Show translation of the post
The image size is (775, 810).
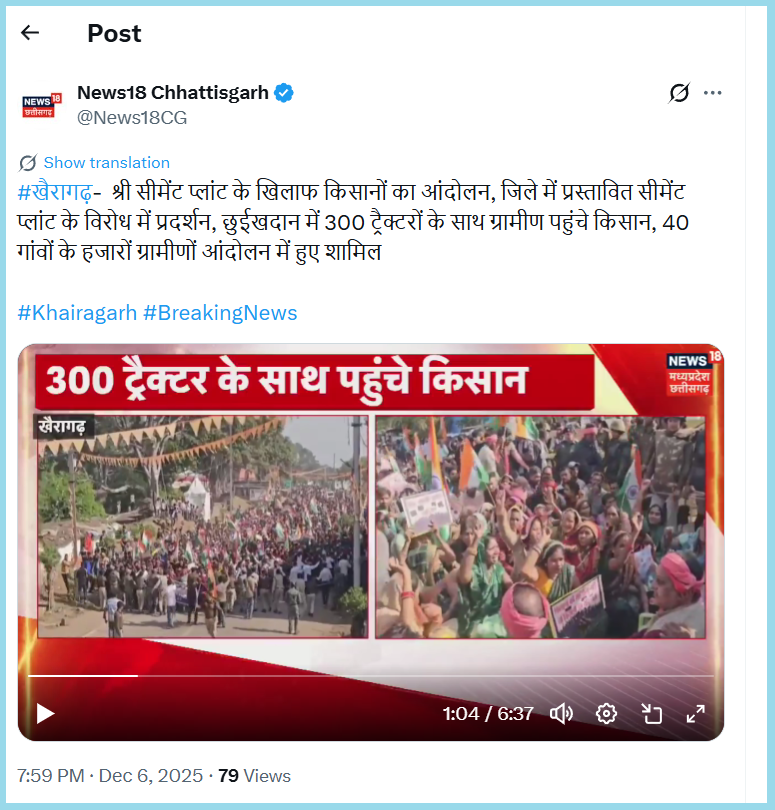[106, 163]
